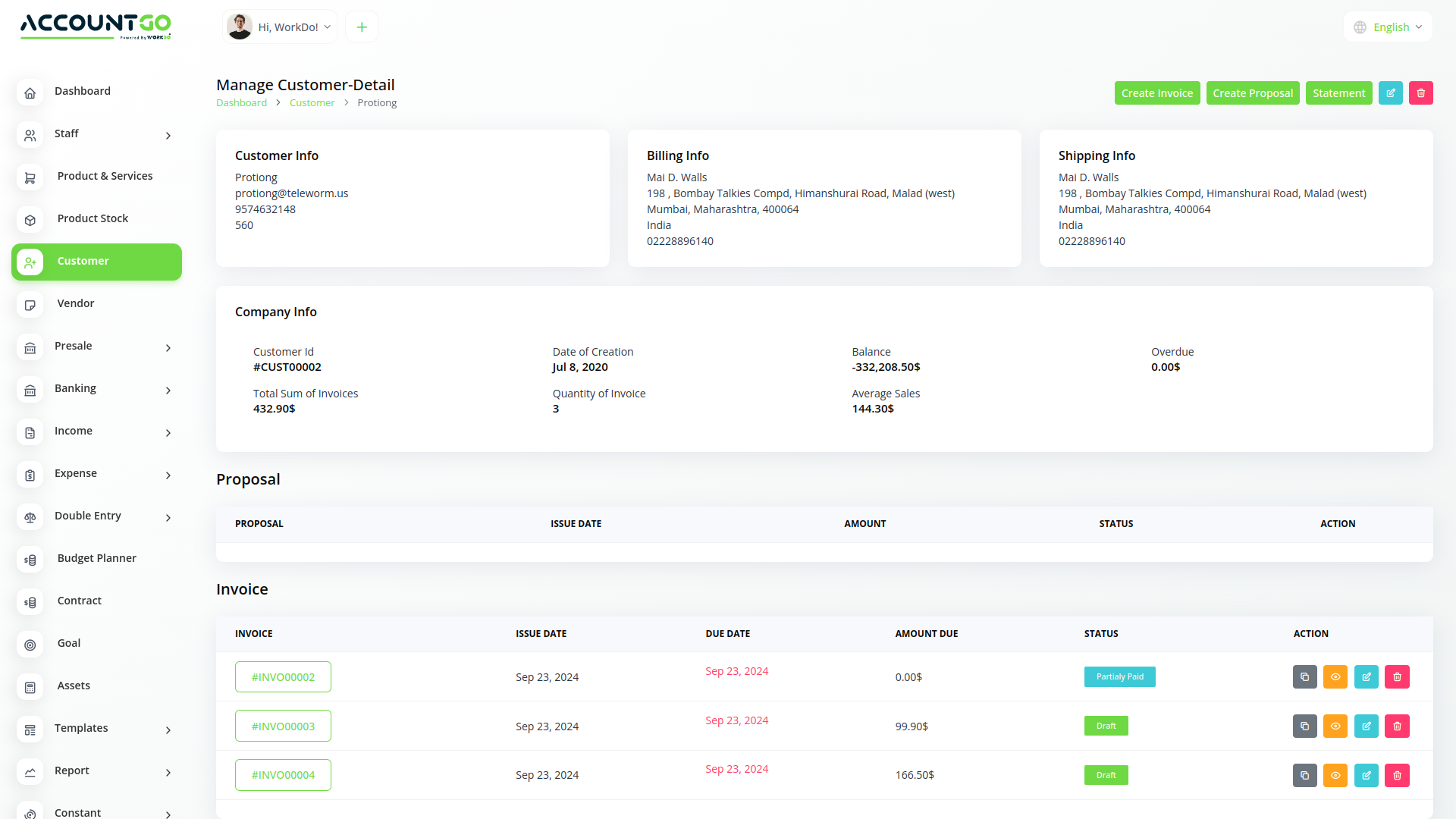Image resolution: width=1456 pixels, height=819 pixels.
Task: View invoice #INVO00003 using eye icon
Action: tap(1335, 726)
